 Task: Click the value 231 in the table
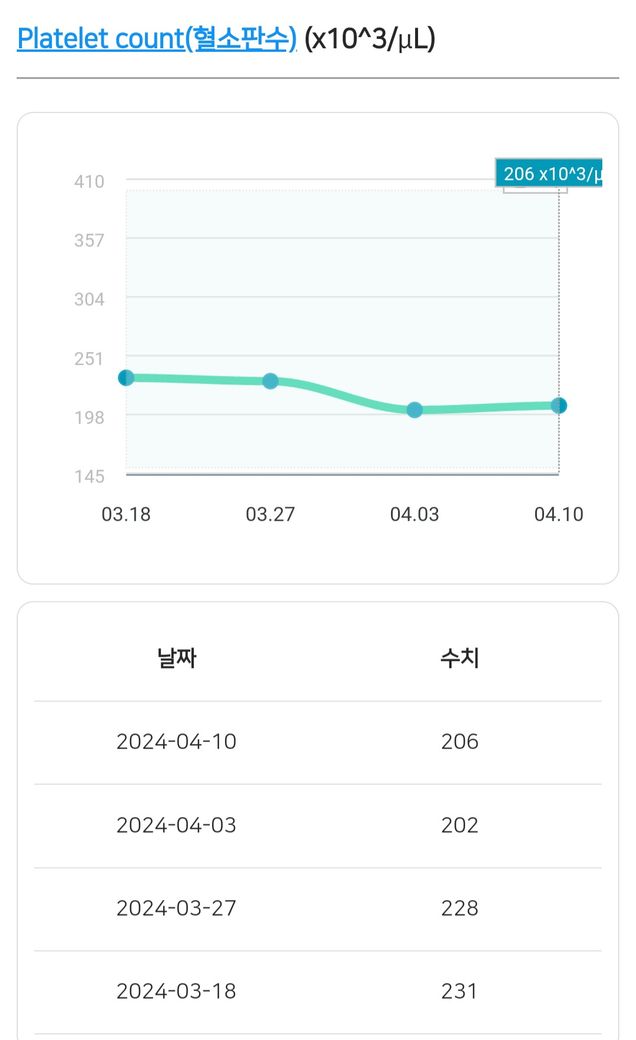tap(460, 992)
